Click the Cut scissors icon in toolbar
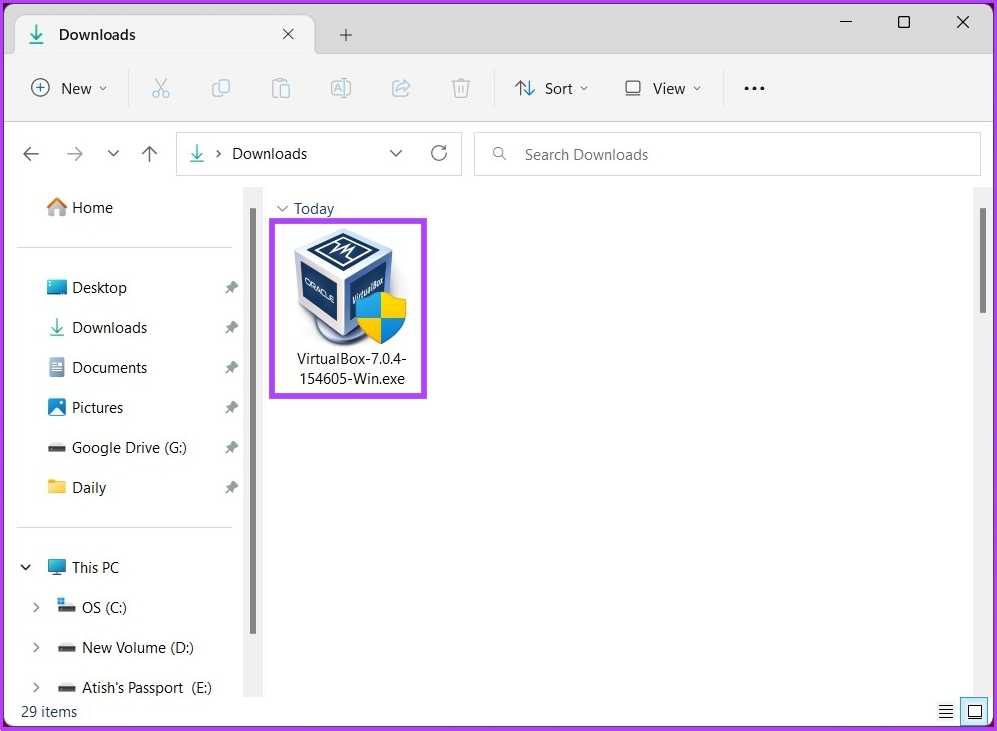997x731 pixels. 161,88
